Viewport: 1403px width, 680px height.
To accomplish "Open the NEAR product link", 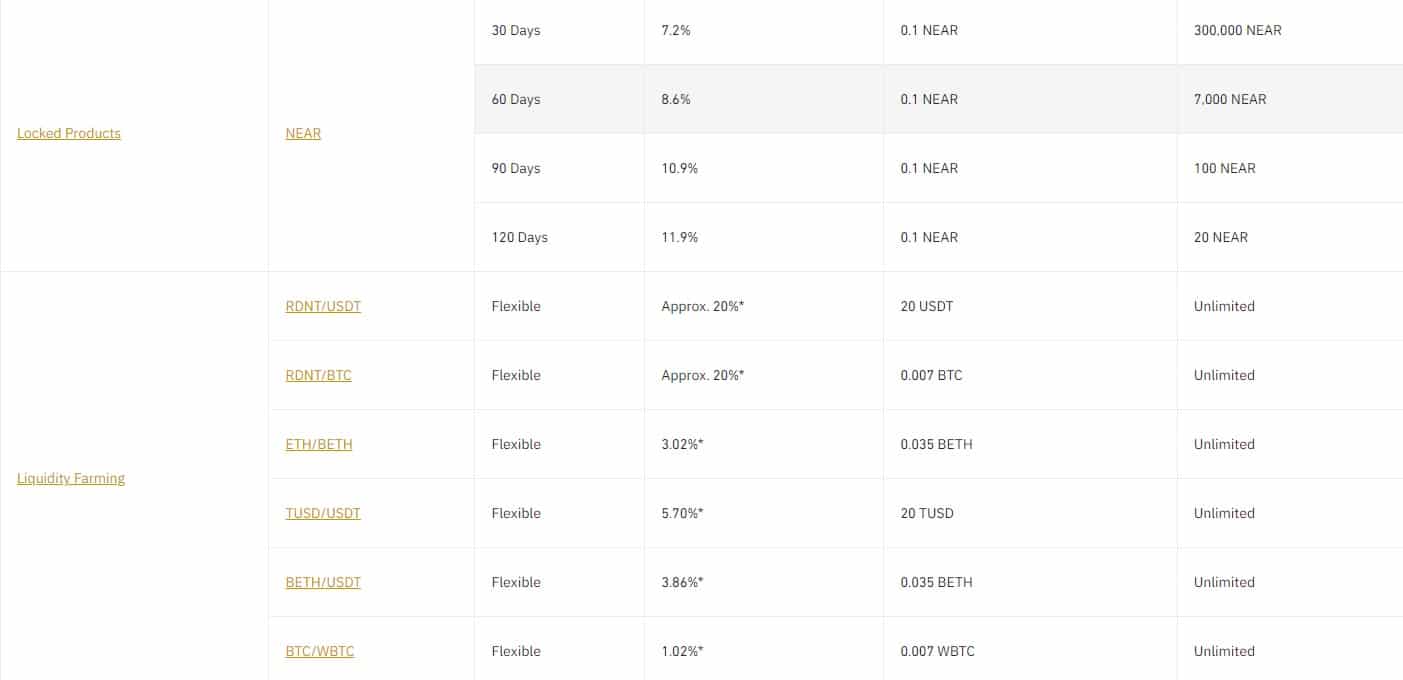I will pos(303,133).
